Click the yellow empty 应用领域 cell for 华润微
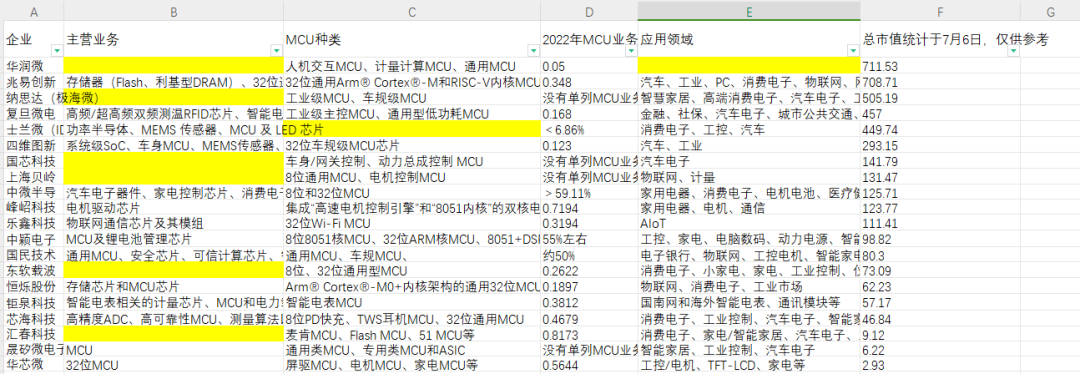This screenshot has height=374, width=1080. point(749,66)
